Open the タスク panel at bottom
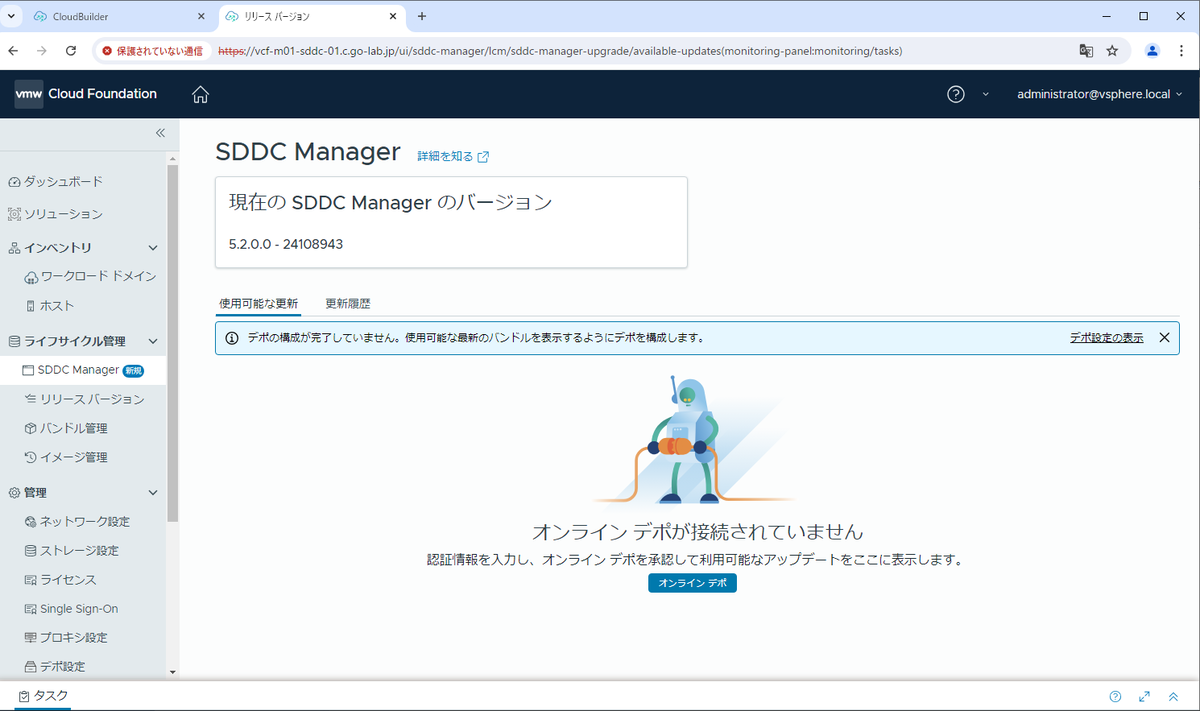The image size is (1200, 711). 43,696
